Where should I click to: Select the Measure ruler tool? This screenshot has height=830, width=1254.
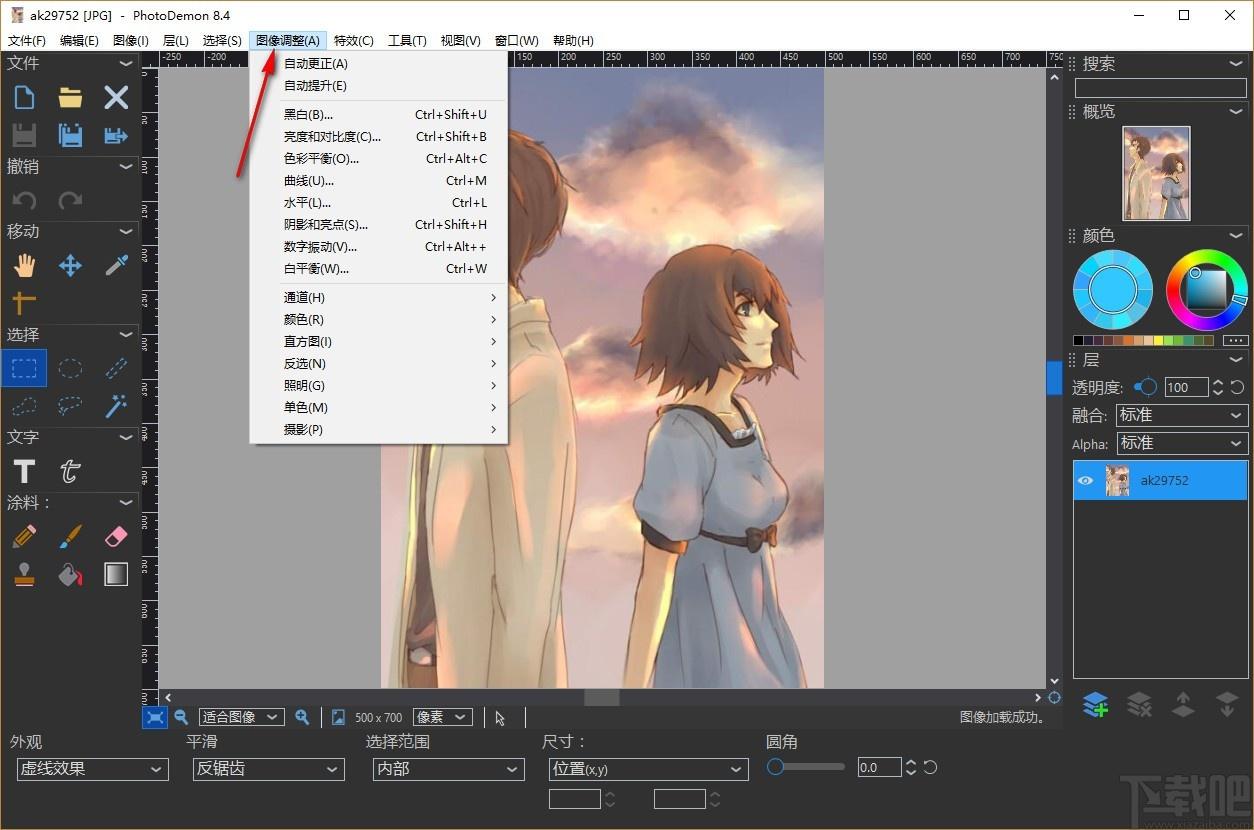point(24,302)
